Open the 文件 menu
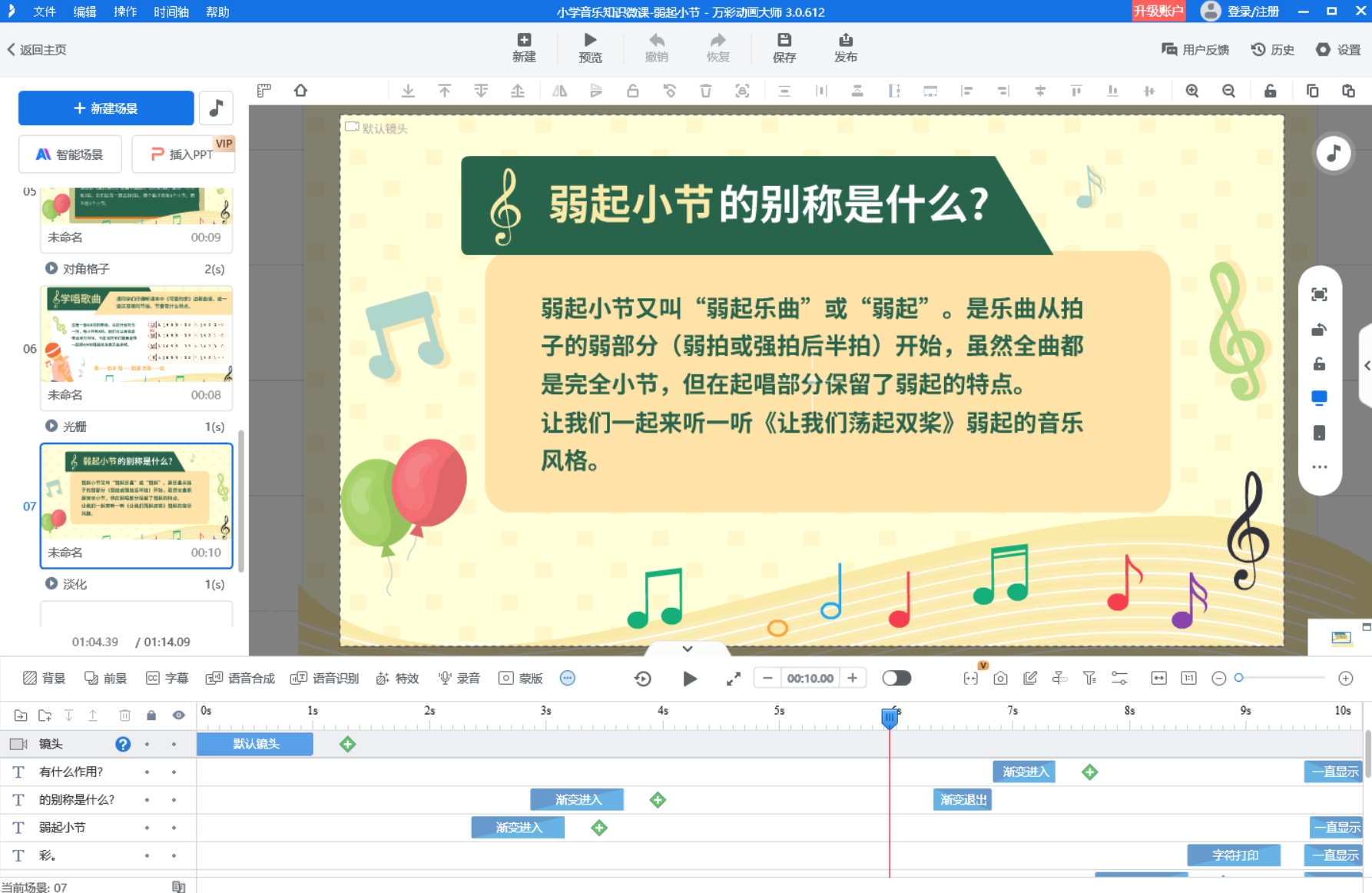This screenshot has height=893, width=1372. point(45,12)
